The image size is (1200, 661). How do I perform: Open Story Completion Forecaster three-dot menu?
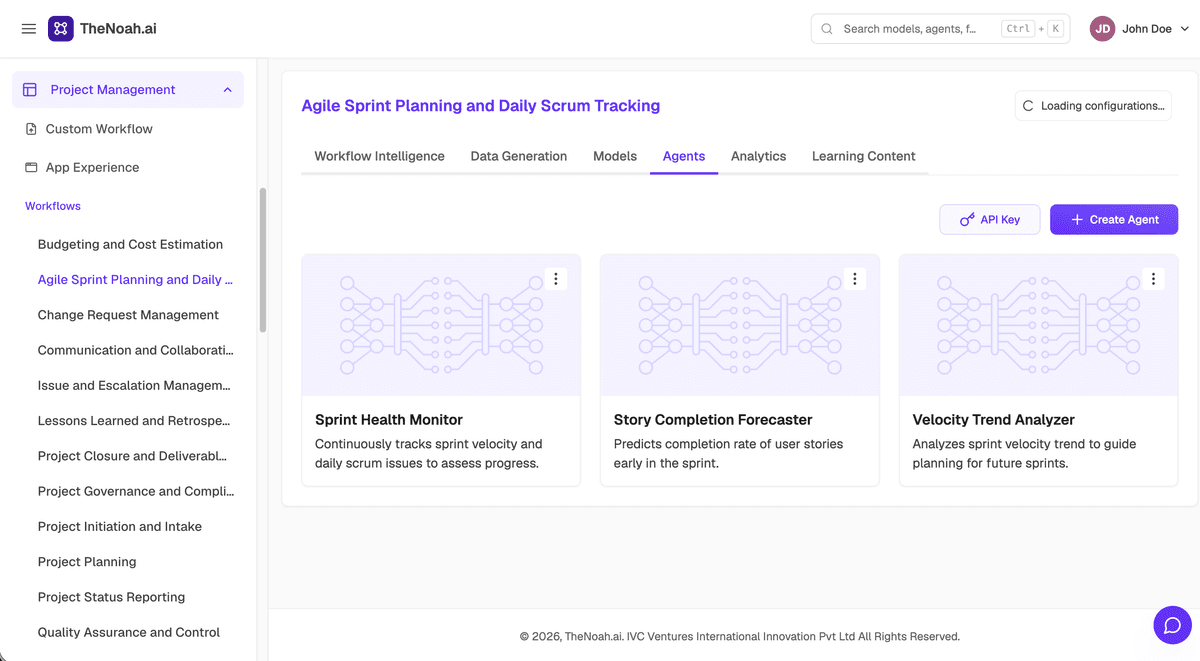(855, 279)
